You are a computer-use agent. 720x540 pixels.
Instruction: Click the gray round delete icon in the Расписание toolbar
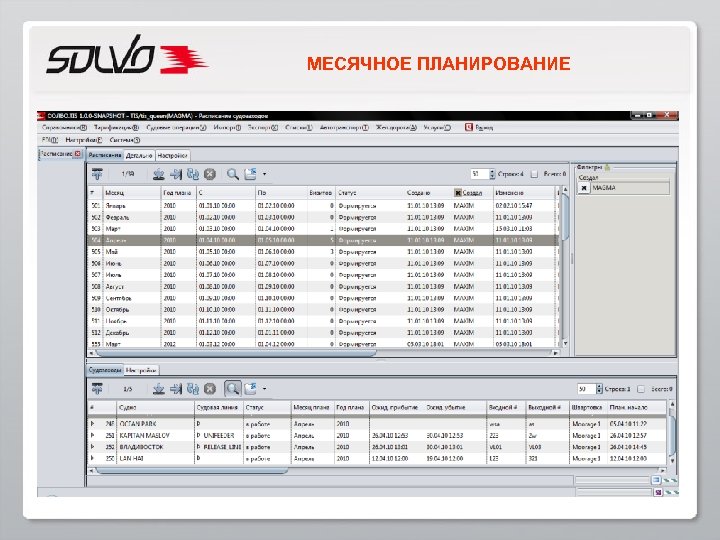(210, 174)
